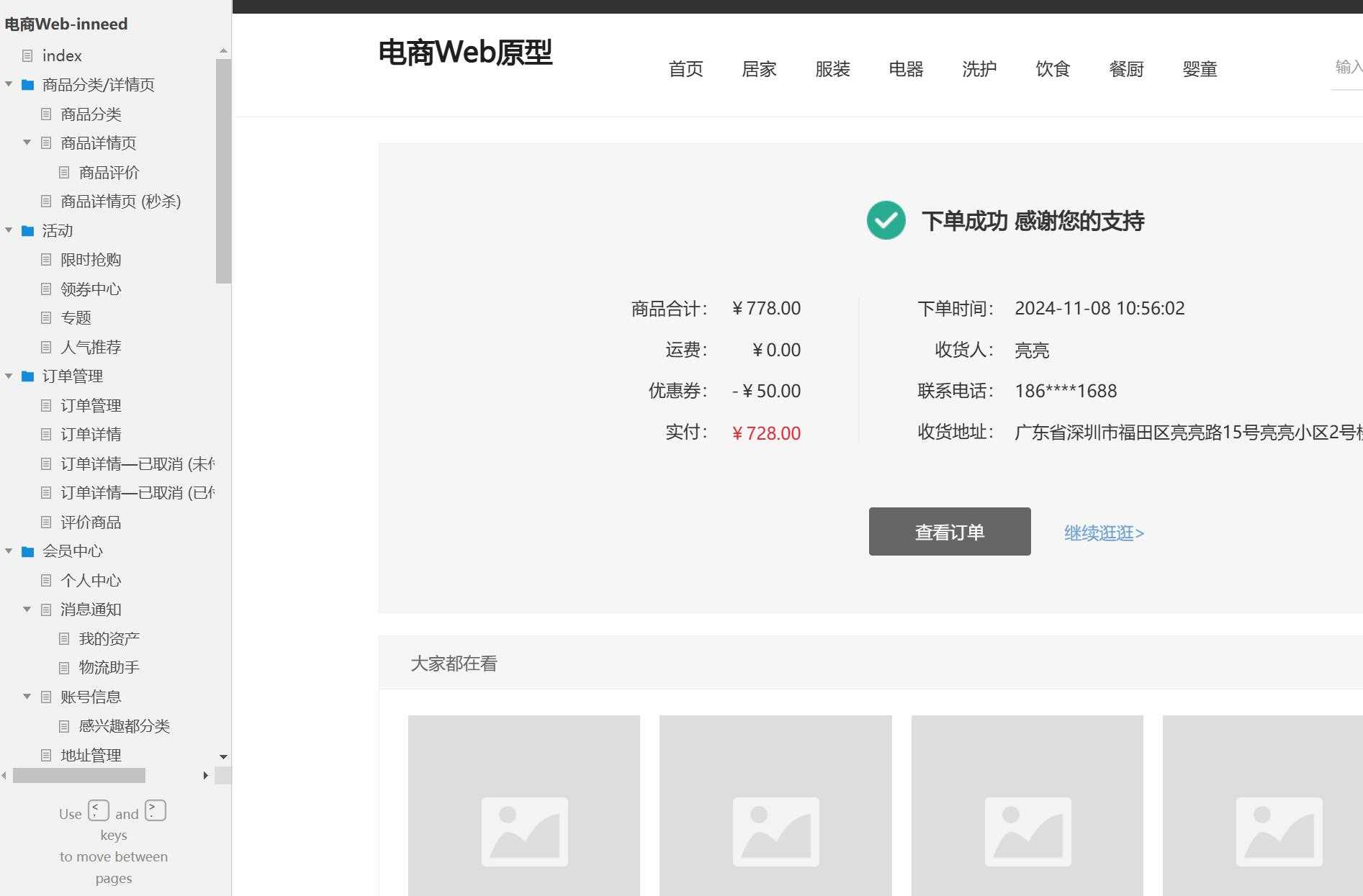The height and width of the screenshot is (896, 1363).
Task: Collapse the 账号信息 expander triangle
Action: 27,697
